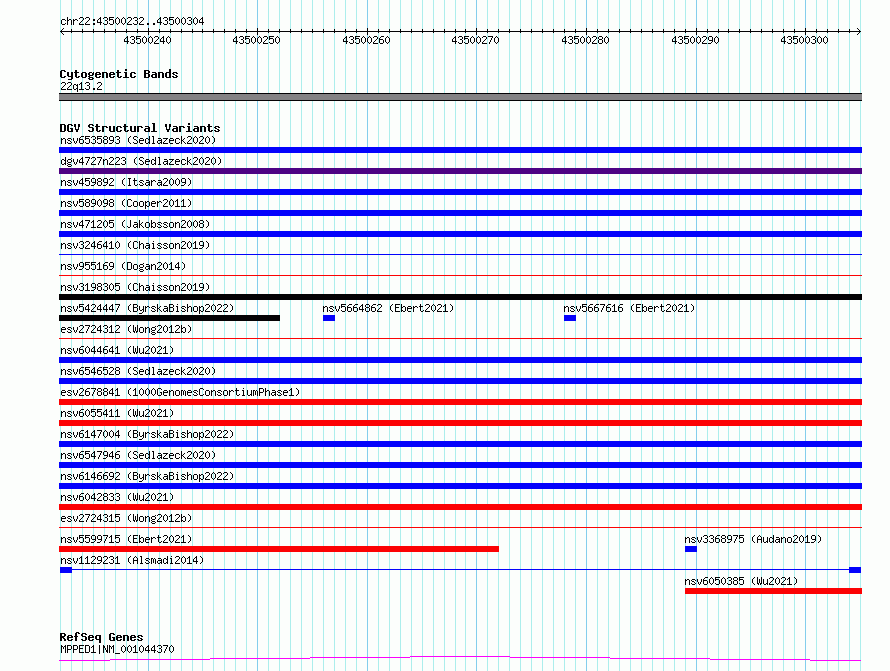Click the 43500300 ruler coordinate
This screenshot has width=890, height=671.
pos(804,40)
